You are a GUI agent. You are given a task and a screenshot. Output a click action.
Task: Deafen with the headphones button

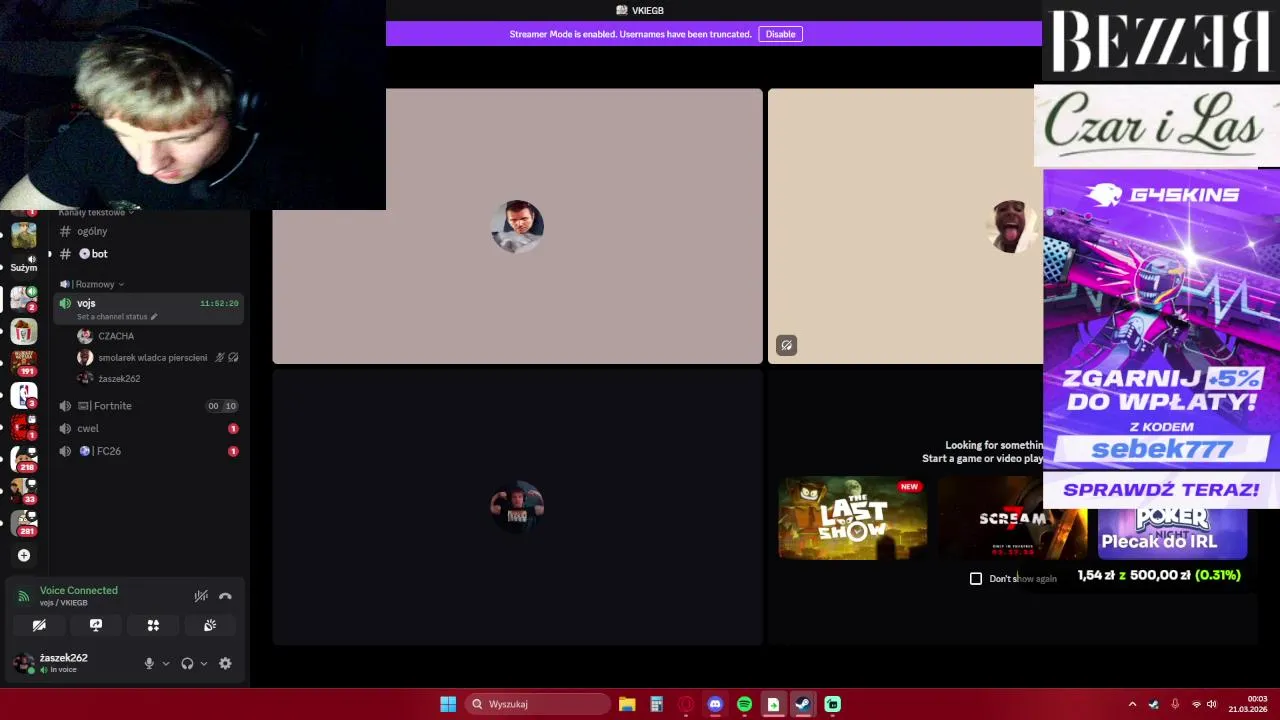187,663
